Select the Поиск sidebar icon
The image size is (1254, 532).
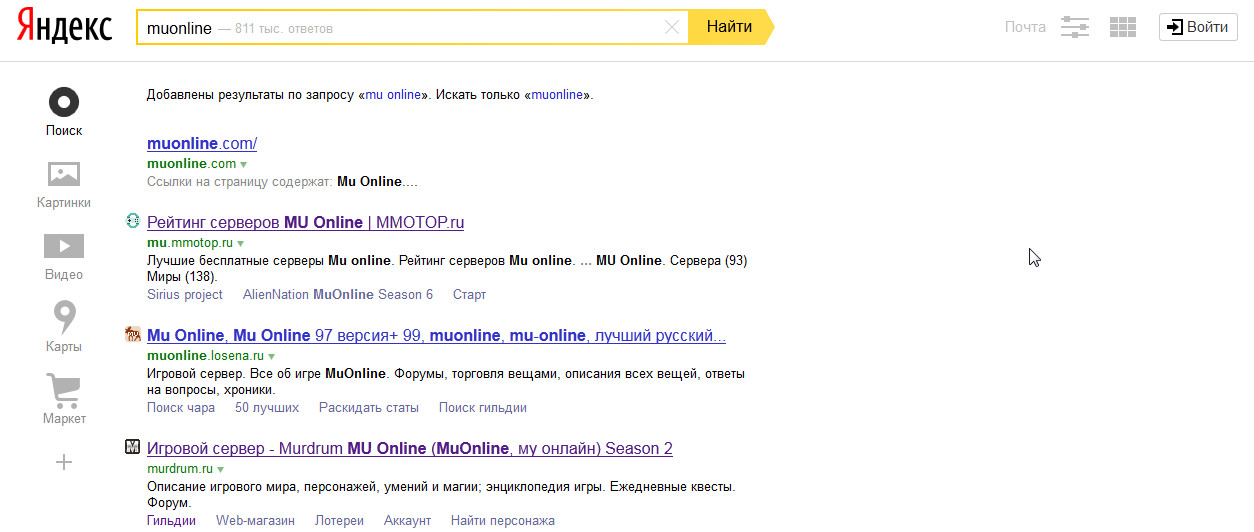coord(64,102)
